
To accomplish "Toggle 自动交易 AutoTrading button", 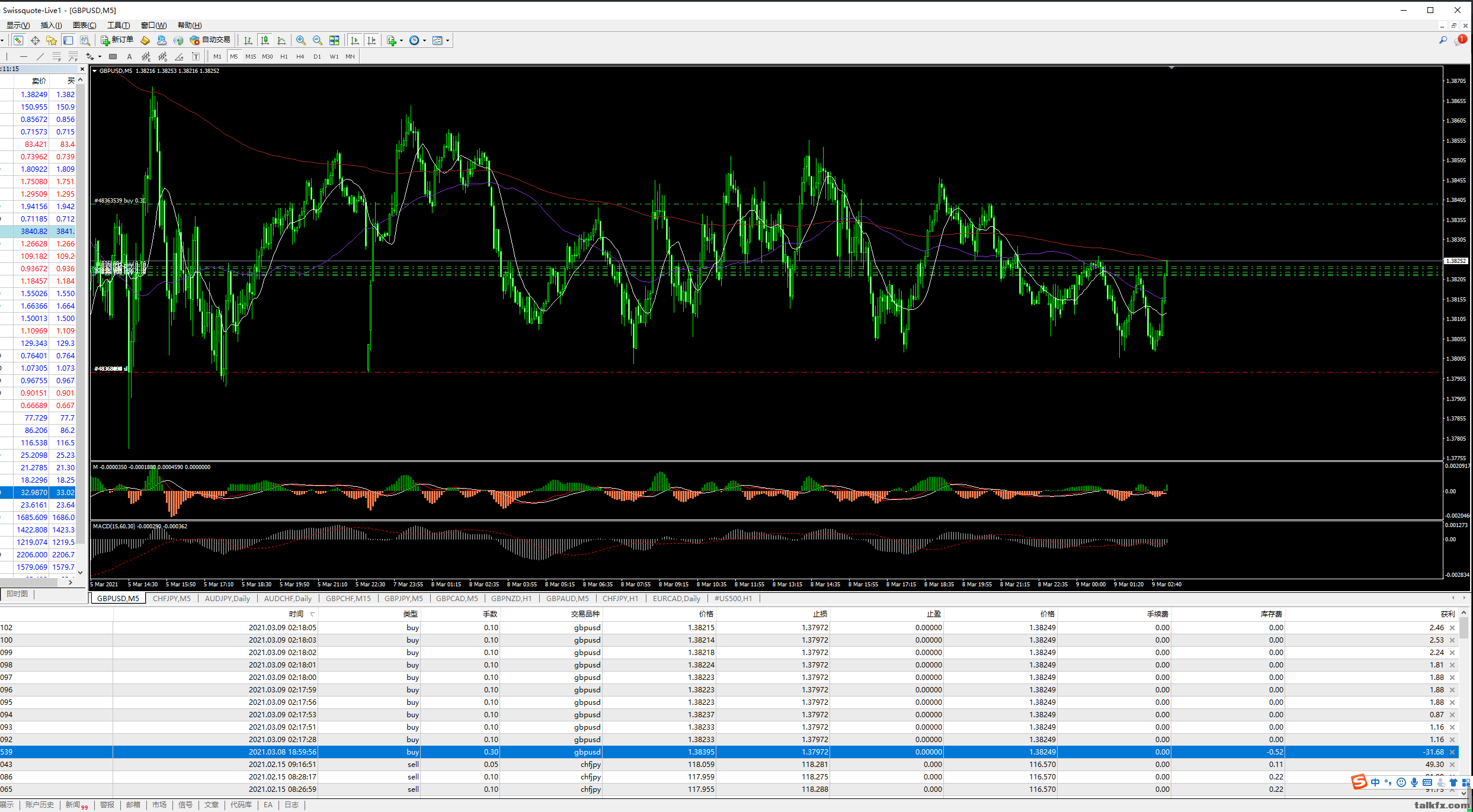I will [210, 40].
